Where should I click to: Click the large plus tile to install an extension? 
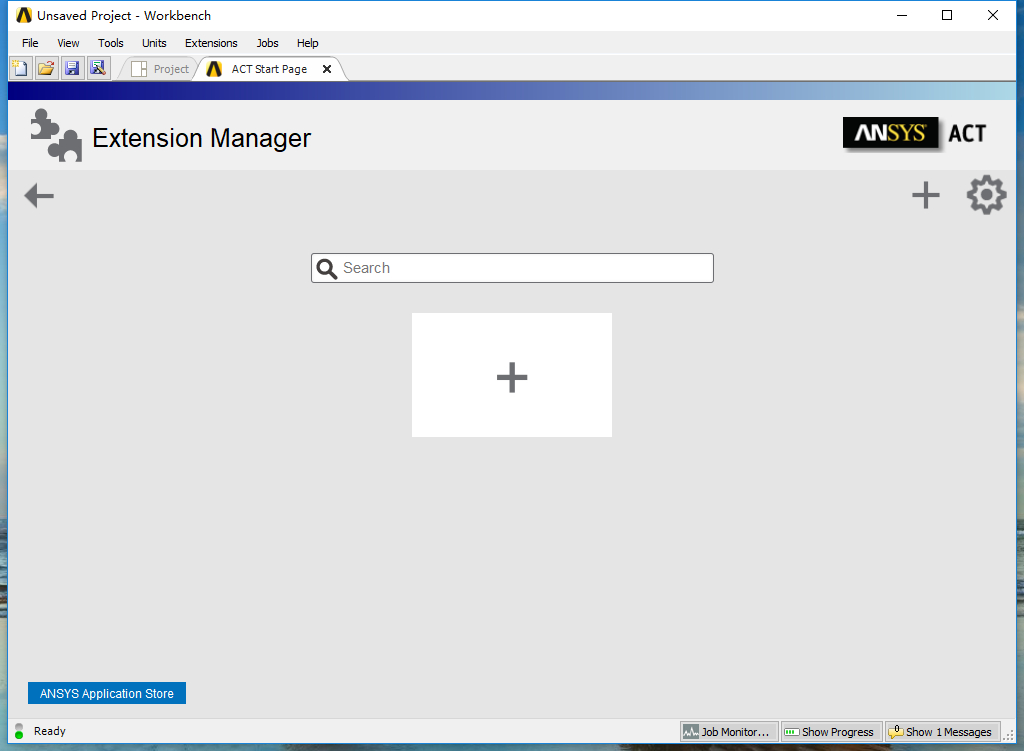point(512,375)
